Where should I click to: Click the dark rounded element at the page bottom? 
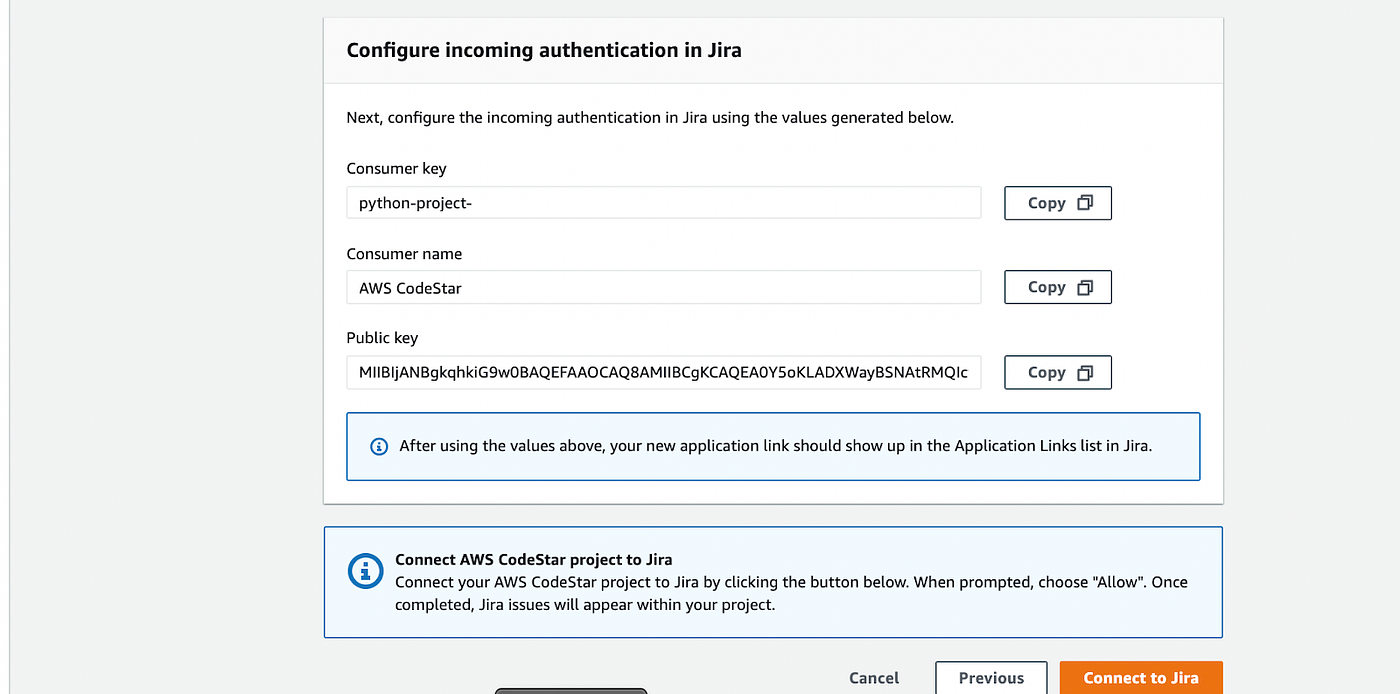pyautogui.click(x=570, y=689)
